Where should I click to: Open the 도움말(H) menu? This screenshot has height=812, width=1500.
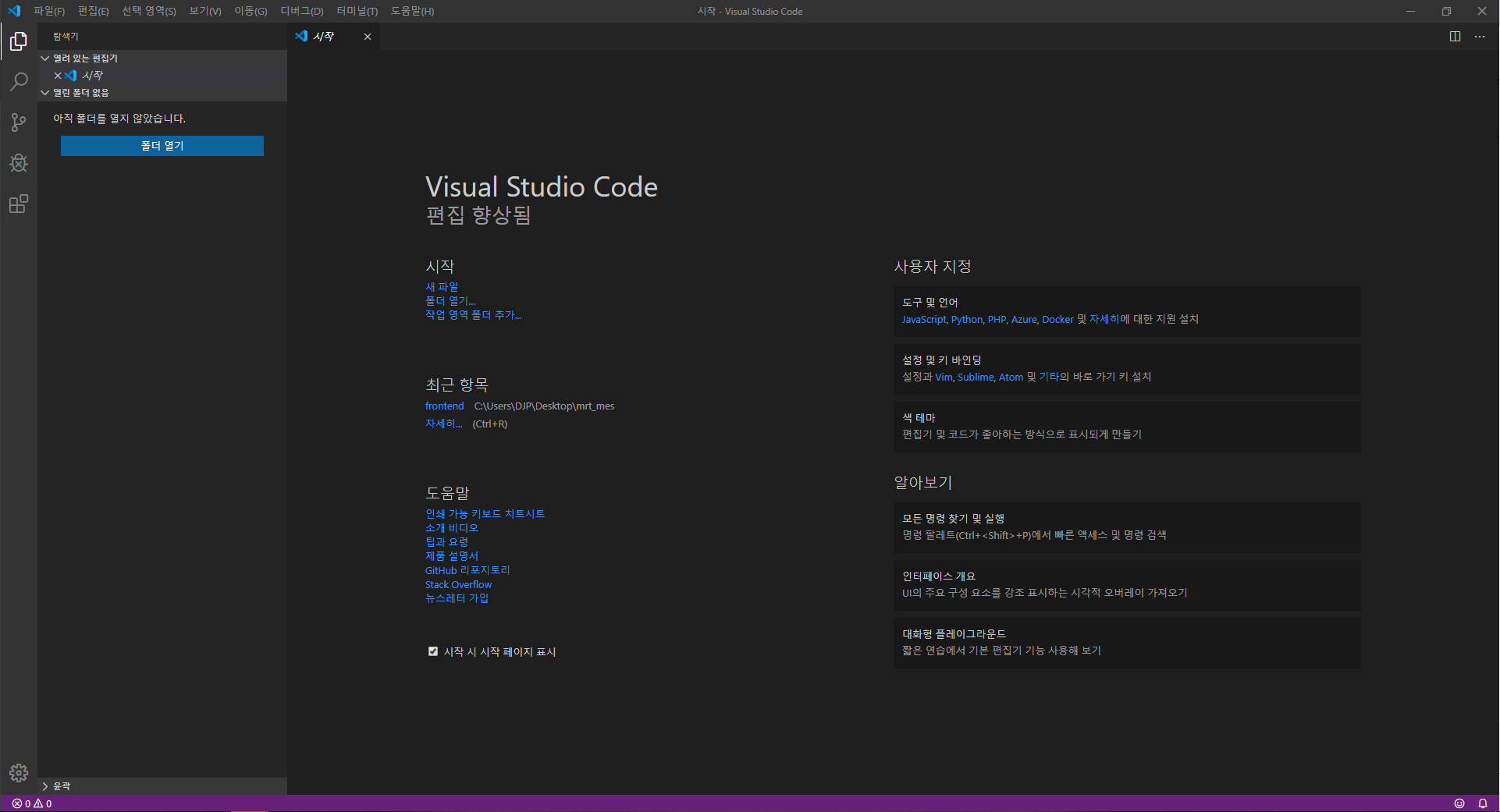point(413,11)
